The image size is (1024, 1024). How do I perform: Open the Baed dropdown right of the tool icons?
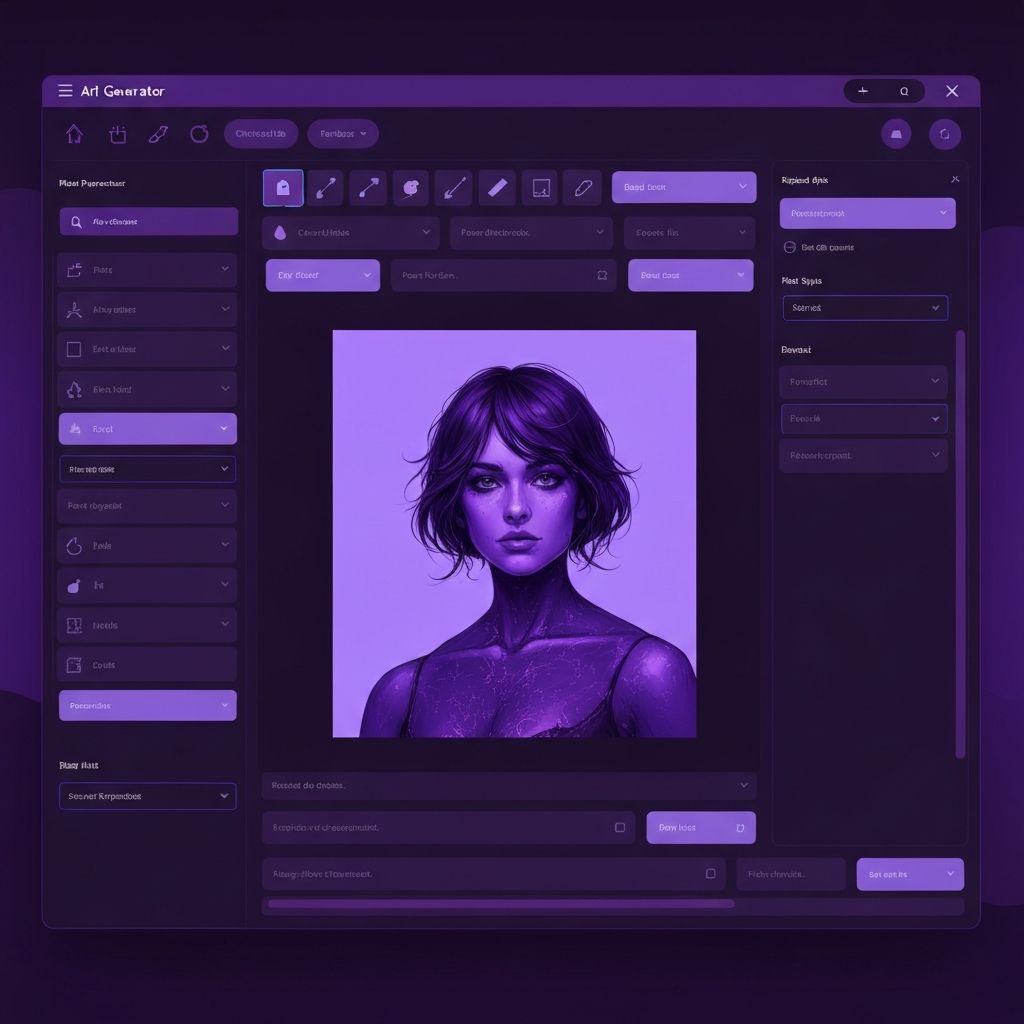(x=684, y=187)
